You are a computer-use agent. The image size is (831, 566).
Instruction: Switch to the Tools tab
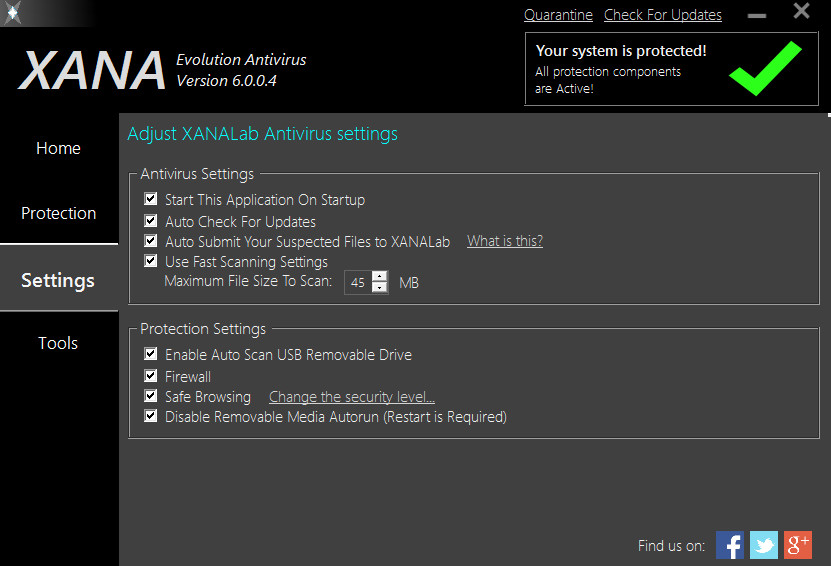pyautogui.click(x=58, y=343)
